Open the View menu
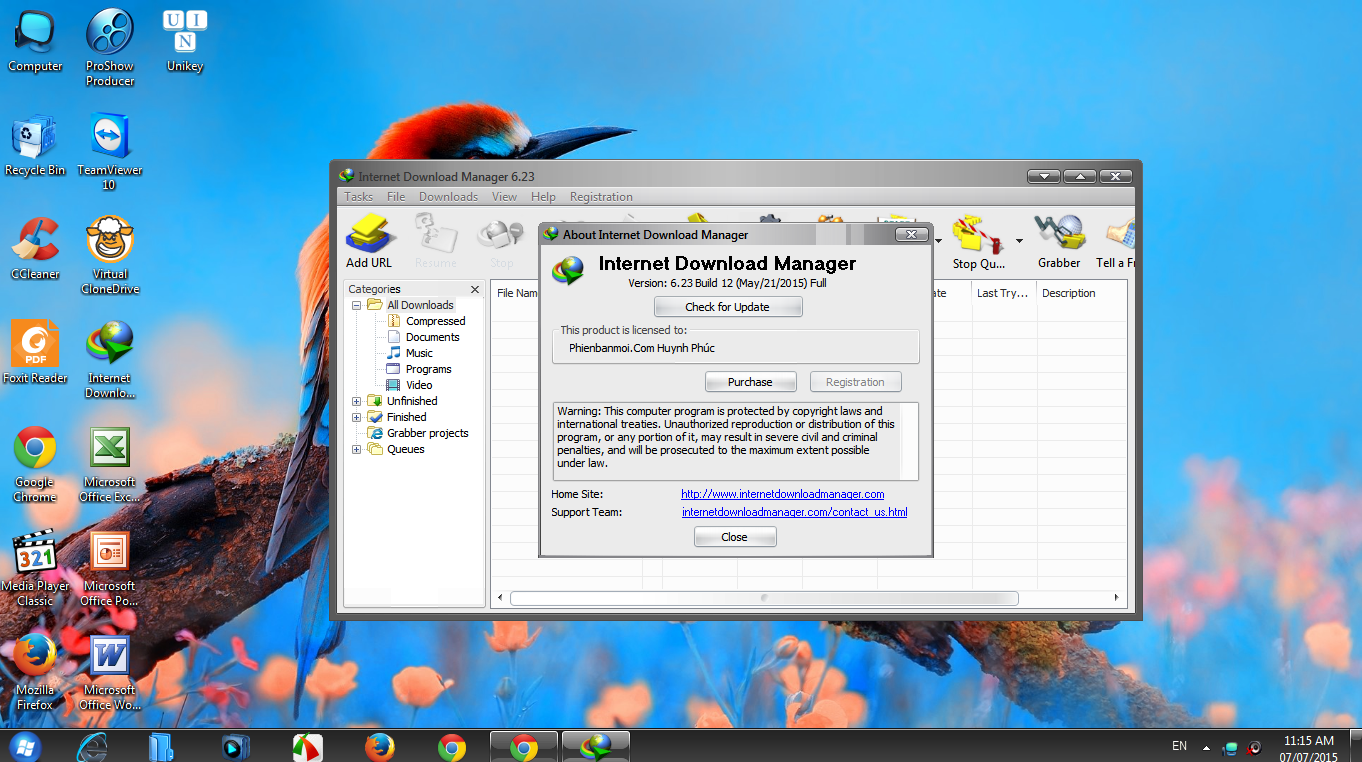 505,197
